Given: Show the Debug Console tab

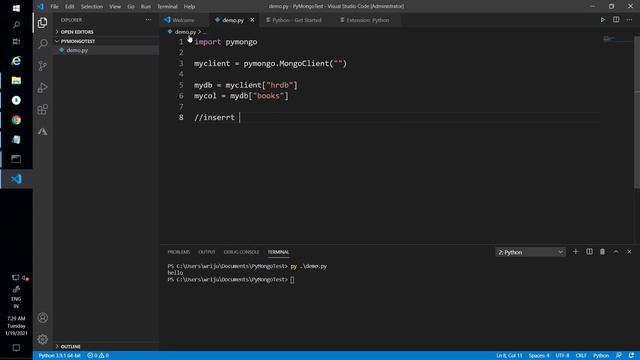Looking at the screenshot, I should coord(241,252).
